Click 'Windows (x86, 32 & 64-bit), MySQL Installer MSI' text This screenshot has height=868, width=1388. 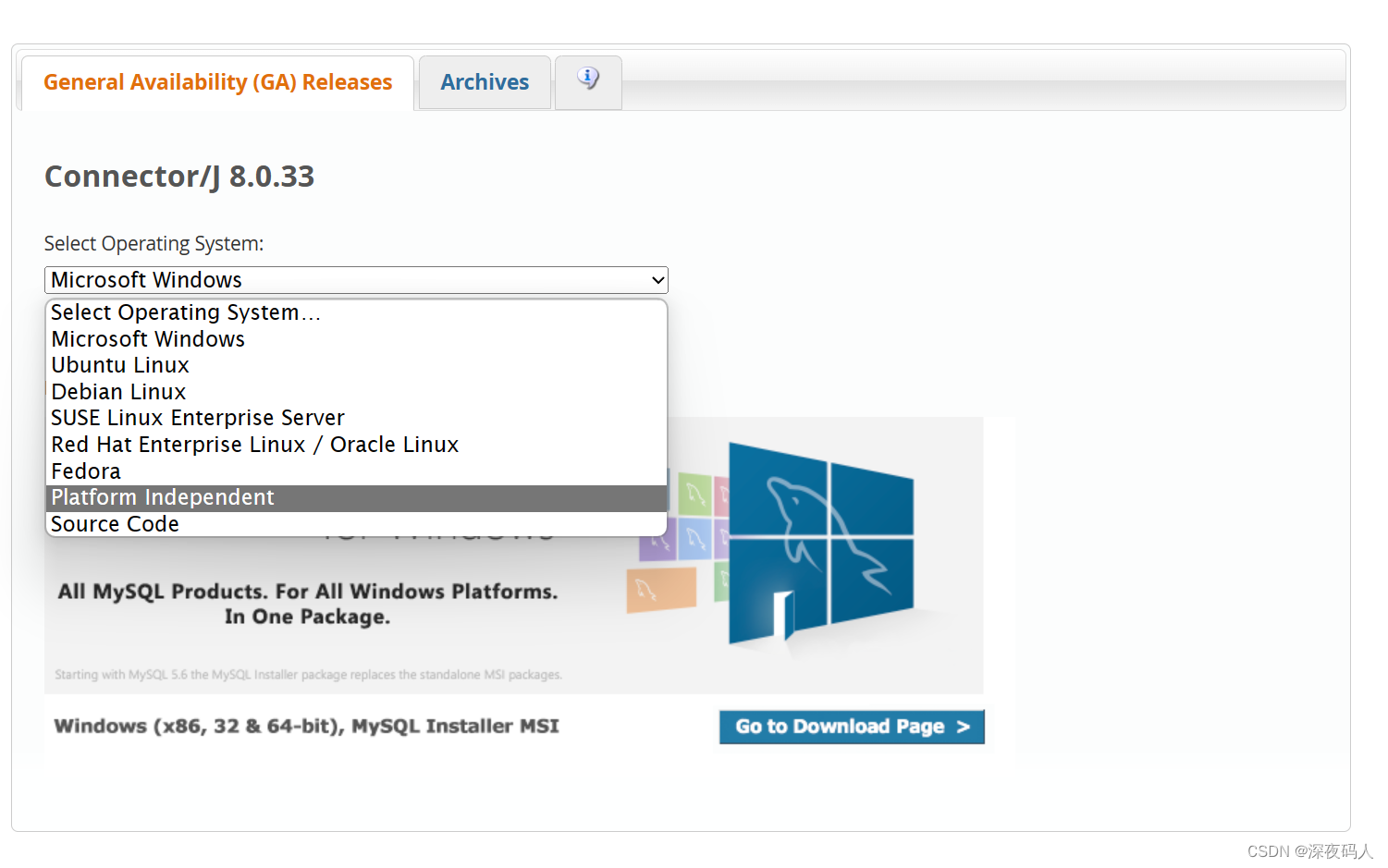pyautogui.click(x=306, y=727)
